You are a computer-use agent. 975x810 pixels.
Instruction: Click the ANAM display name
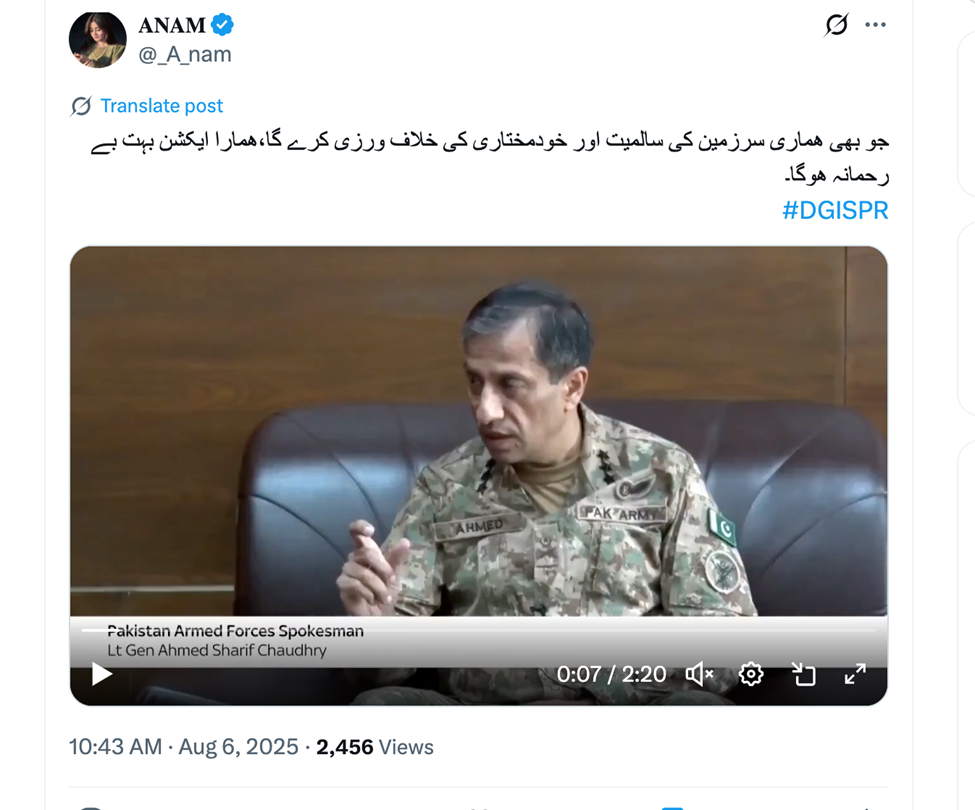(172, 25)
